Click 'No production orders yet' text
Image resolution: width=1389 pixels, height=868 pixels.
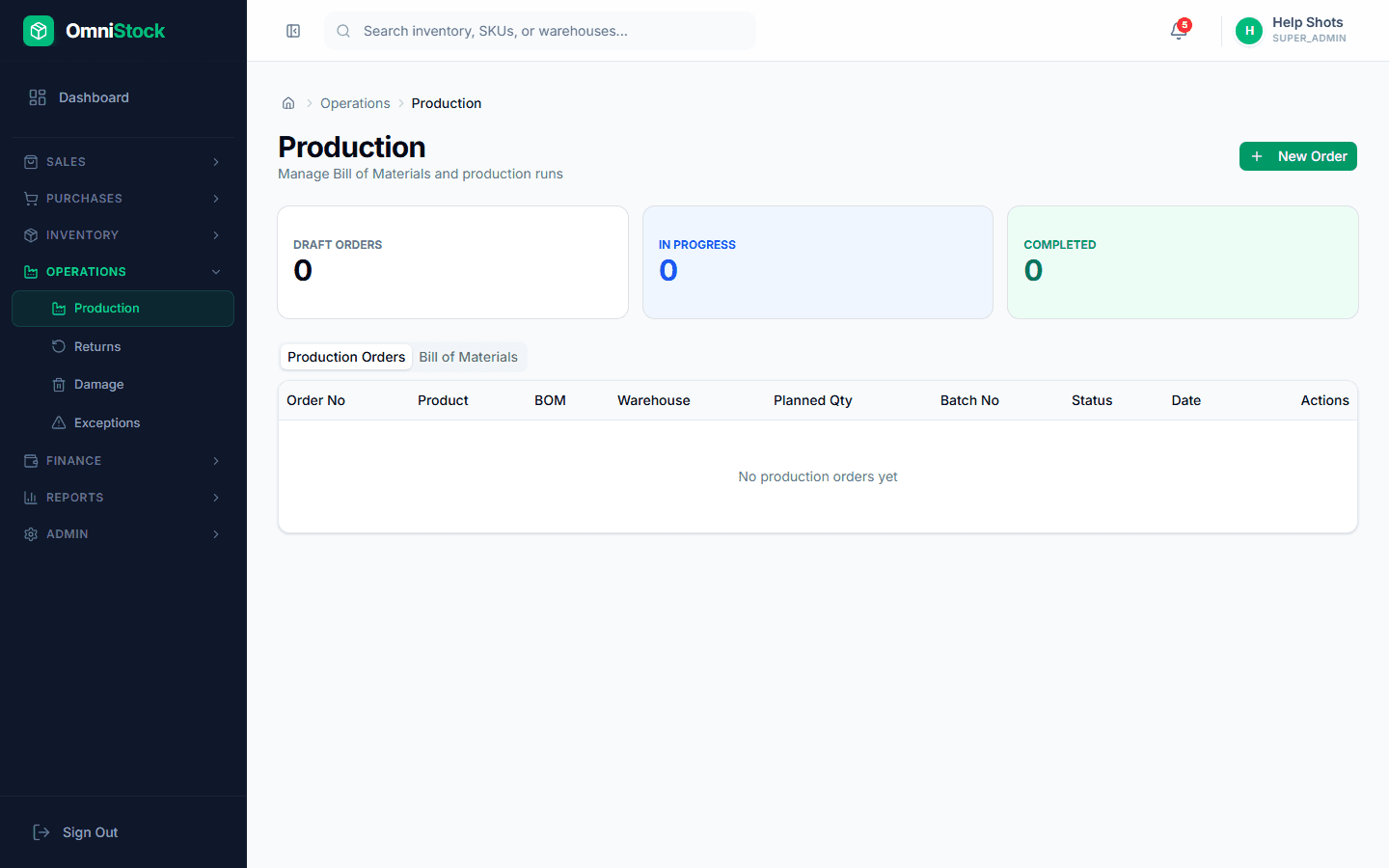point(818,476)
